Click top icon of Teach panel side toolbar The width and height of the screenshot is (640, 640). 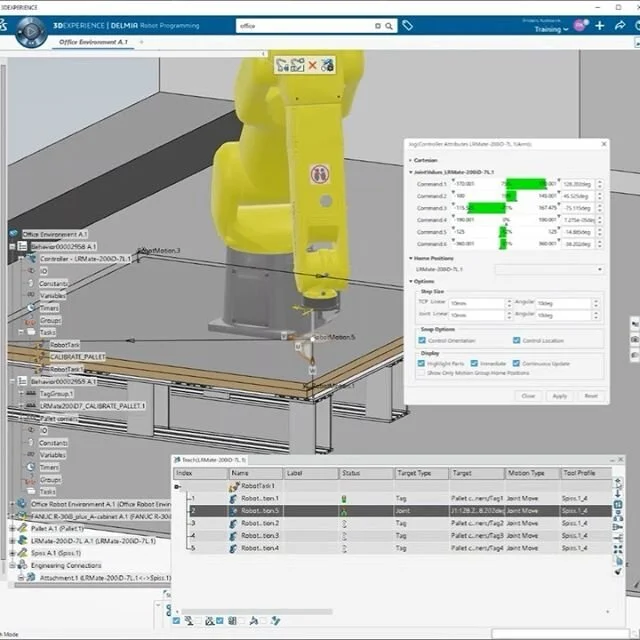[x=618, y=482]
